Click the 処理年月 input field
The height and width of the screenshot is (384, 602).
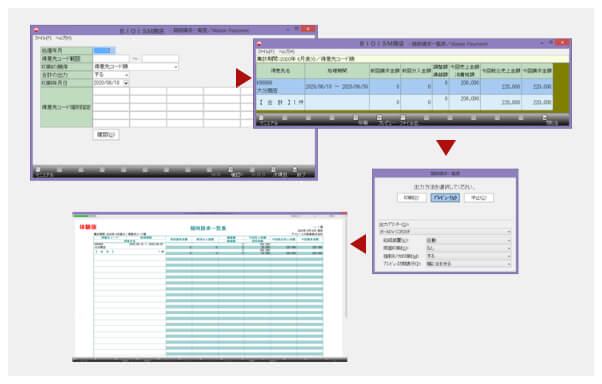coord(104,51)
